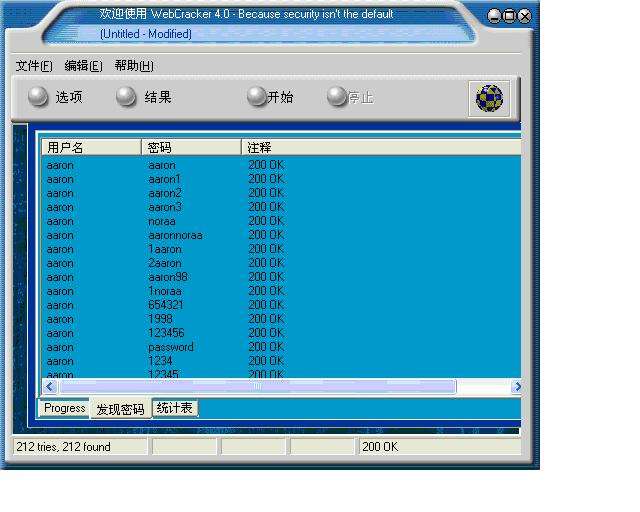Switch to the 统计表 tab
Image resolution: width=640 pixels, height=512 pixels.
click(175, 408)
